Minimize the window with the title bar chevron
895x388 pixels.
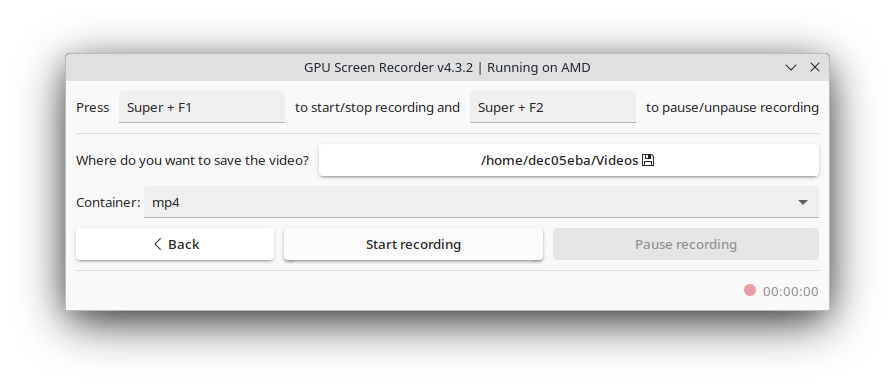(791, 67)
